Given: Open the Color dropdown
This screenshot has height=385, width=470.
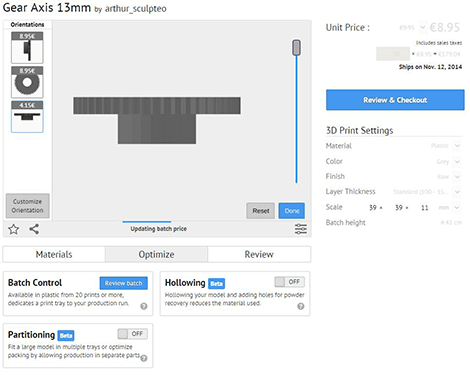Looking at the screenshot, I should (x=457, y=161).
